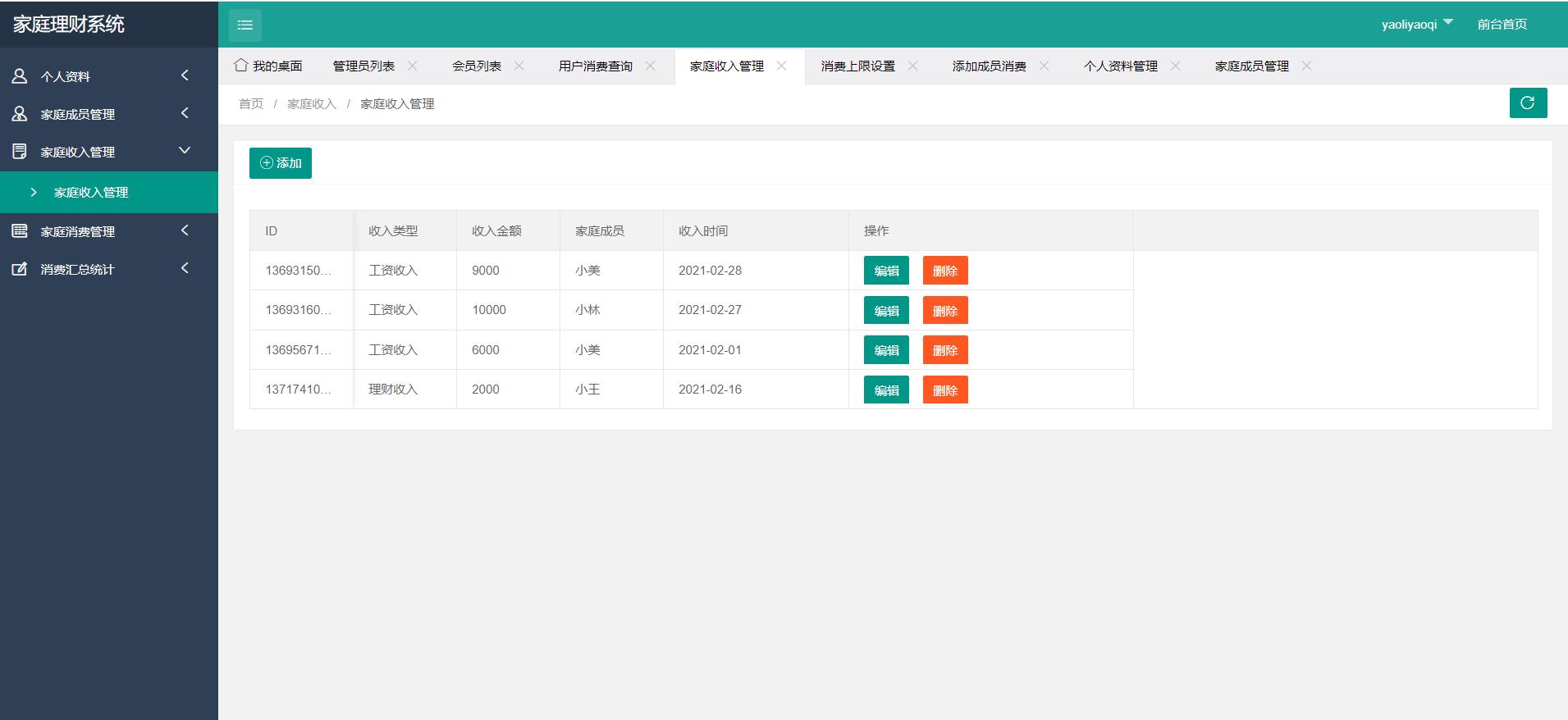Expand the 家庭消费管理 sidebar chevron
Image resolution: width=1568 pixels, height=720 pixels.
[x=185, y=230]
